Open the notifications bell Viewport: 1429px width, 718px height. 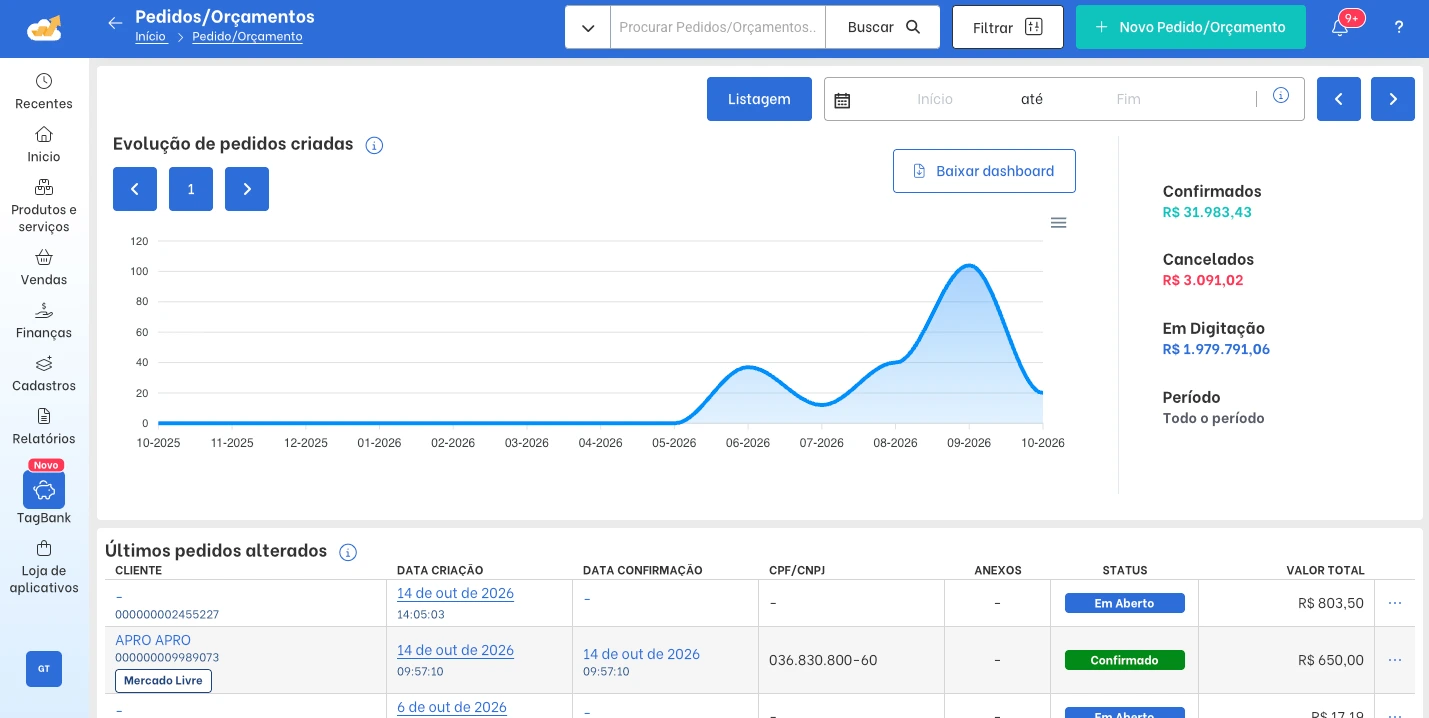(1340, 27)
